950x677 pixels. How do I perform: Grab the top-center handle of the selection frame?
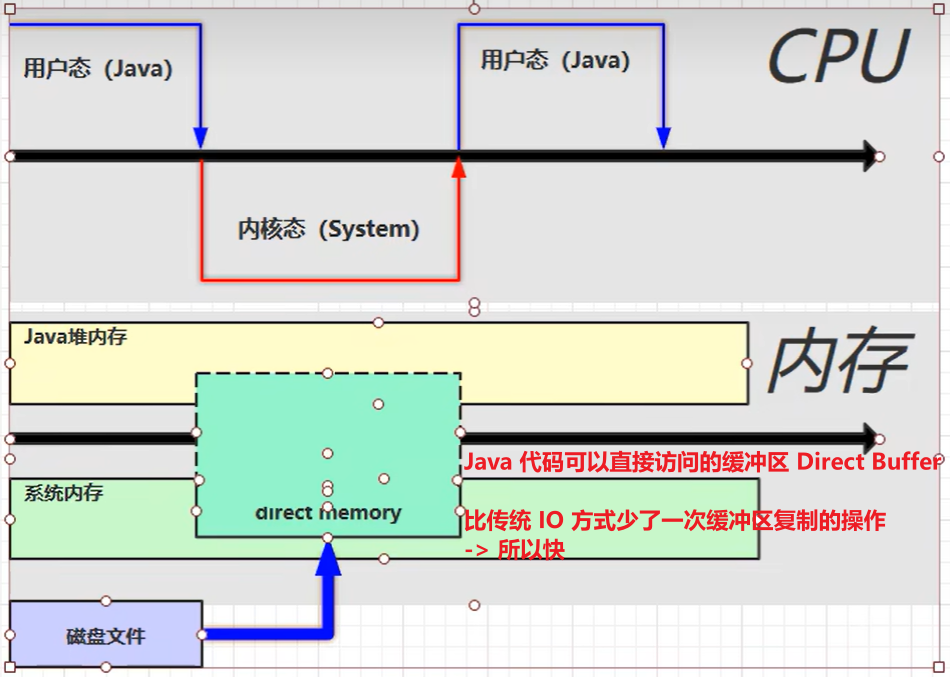pyautogui.click(x=474, y=8)
